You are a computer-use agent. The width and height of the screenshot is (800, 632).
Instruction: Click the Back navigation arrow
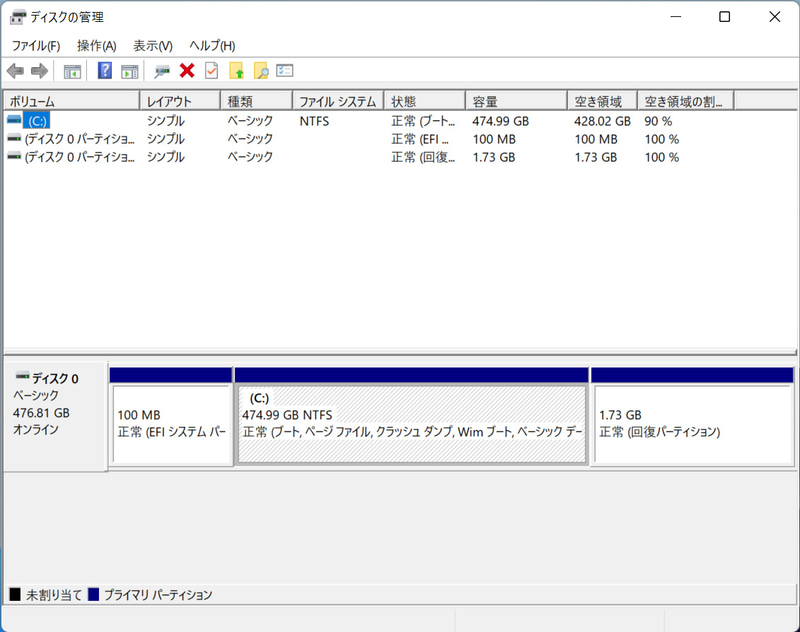(x=14, y=70)
